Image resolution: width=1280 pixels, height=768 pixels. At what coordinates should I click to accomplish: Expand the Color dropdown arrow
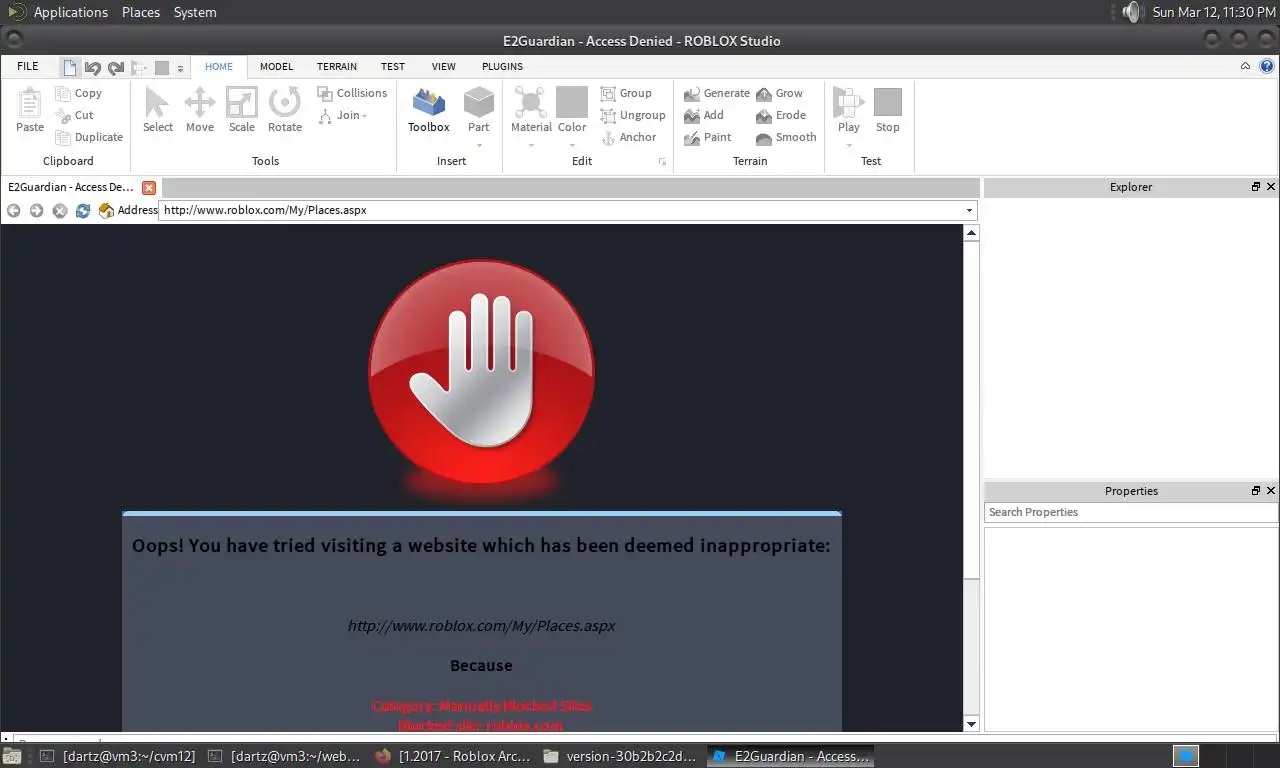click(x=572, y=145)
